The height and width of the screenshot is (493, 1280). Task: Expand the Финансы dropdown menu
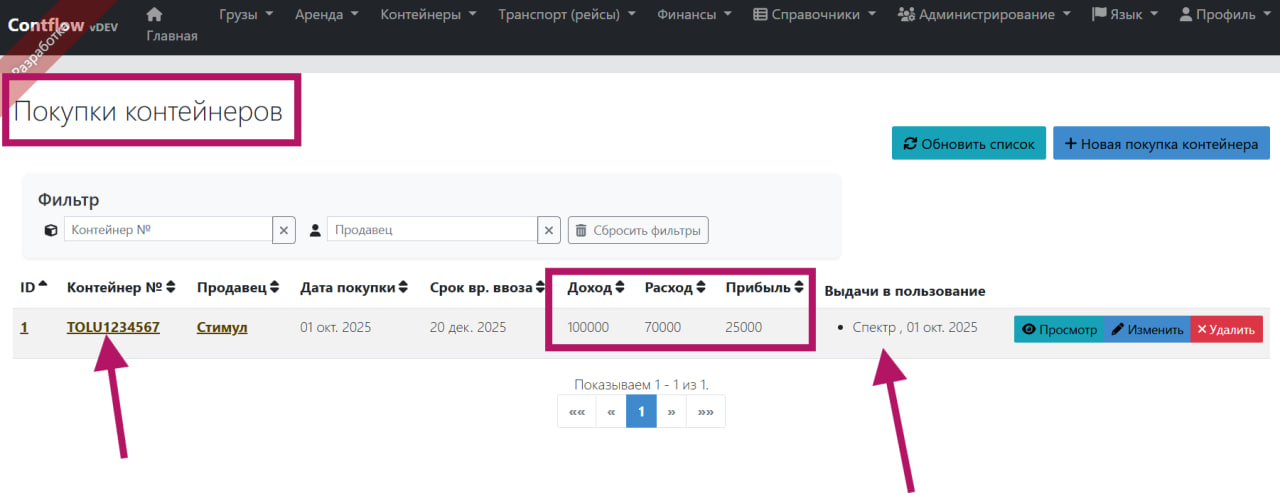tap(694, 15)
